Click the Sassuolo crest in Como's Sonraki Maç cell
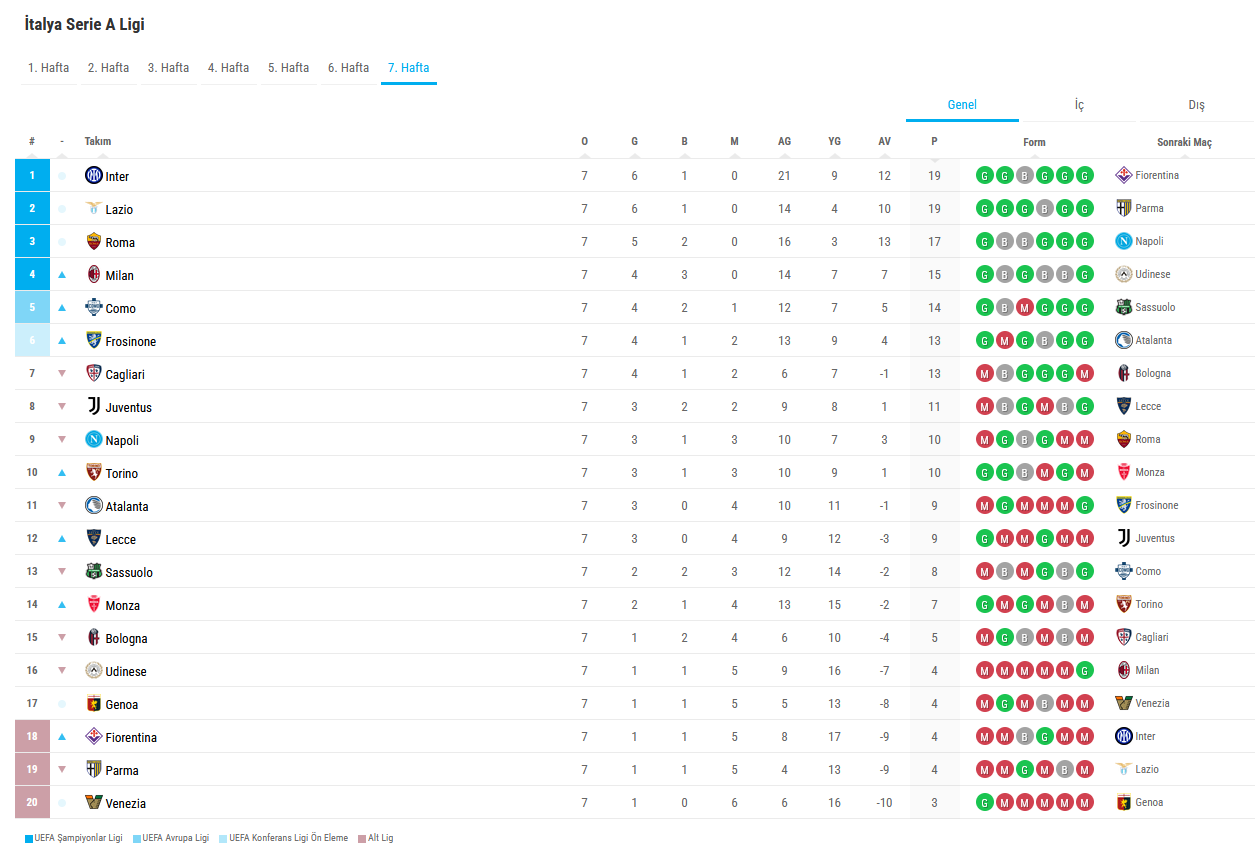Screen dimensions: 1255x850 [1124, 307]
